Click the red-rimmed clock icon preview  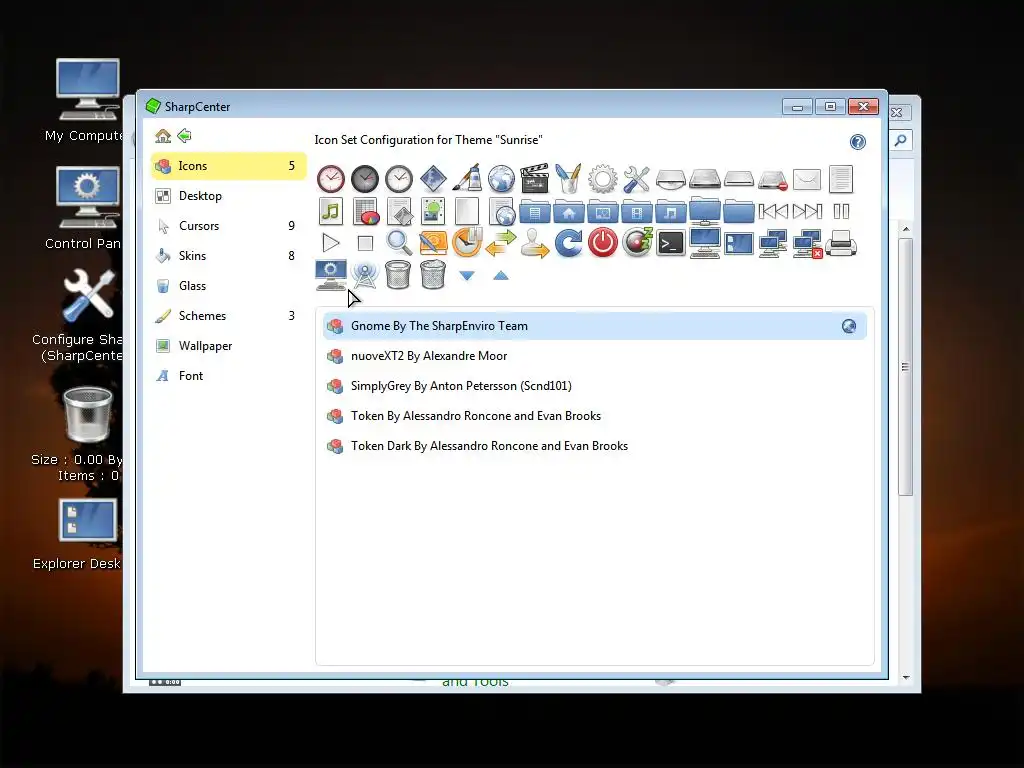(331, 179)
